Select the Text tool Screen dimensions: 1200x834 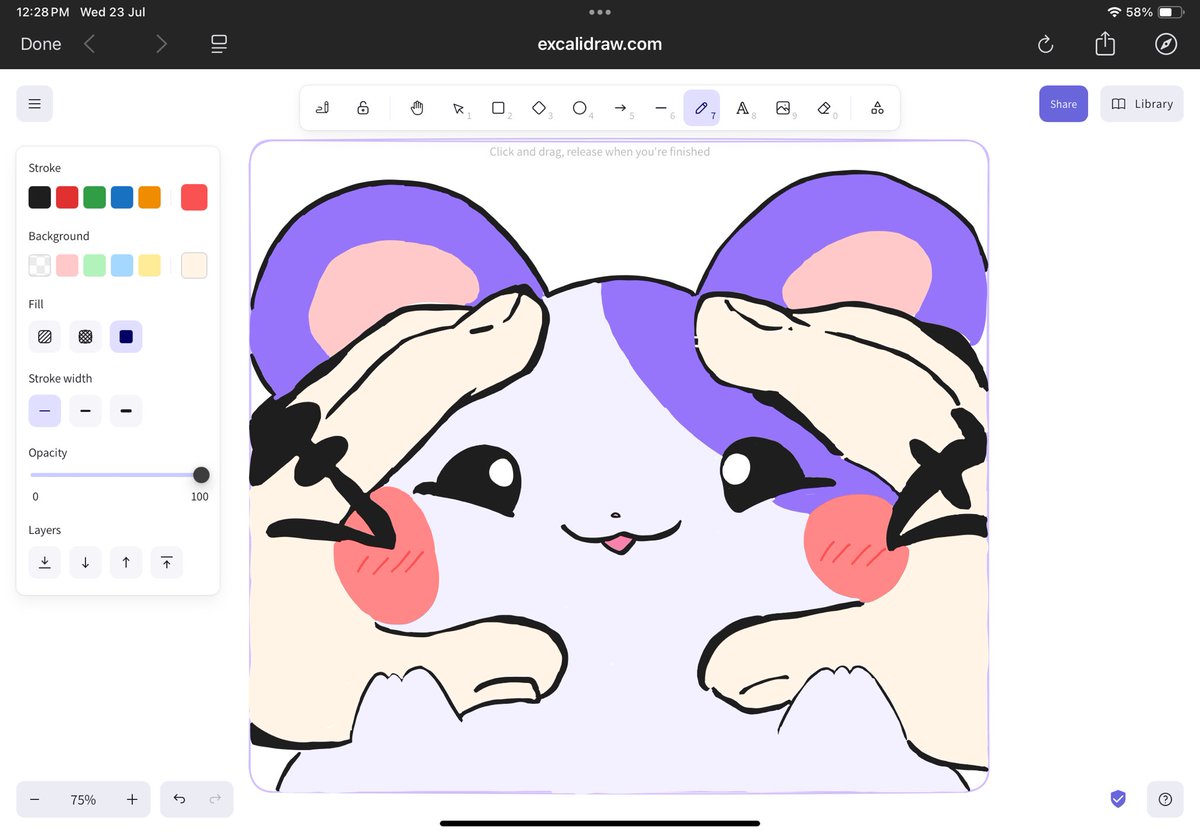[742, 108]
